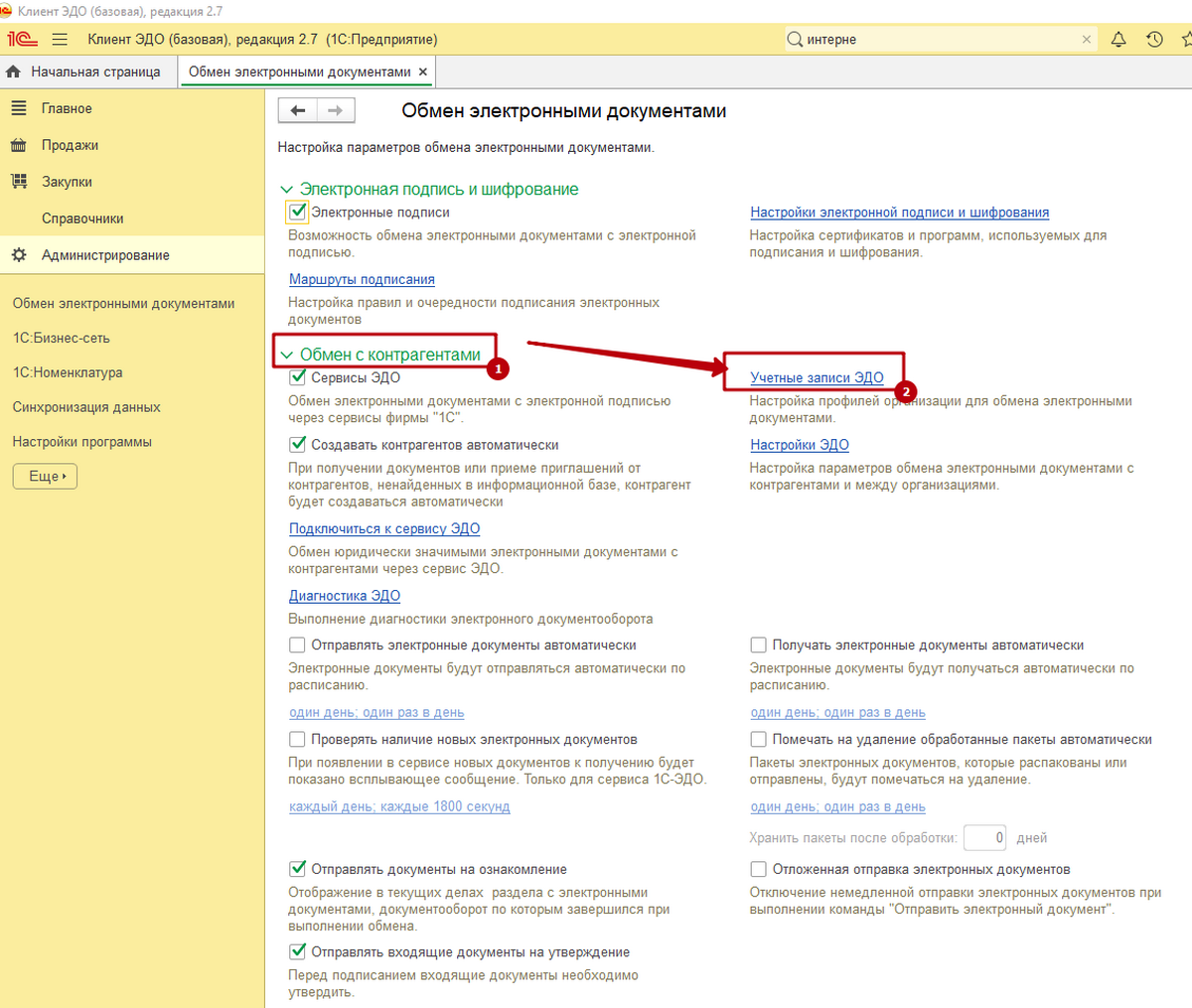Open notifications bell icon
The image size is (1192, 1008).
[1118, 40]
